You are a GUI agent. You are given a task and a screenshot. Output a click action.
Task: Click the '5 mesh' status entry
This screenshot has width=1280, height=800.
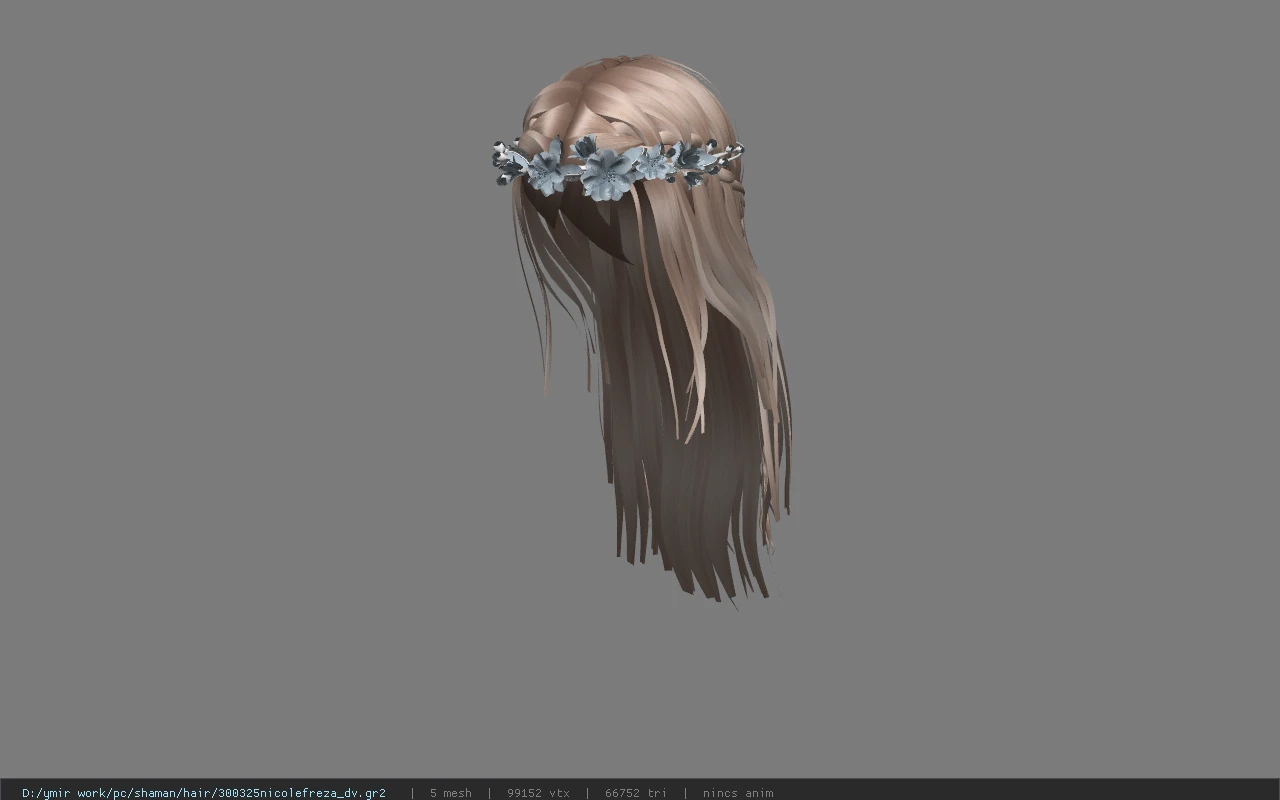(x=450, y=793)
